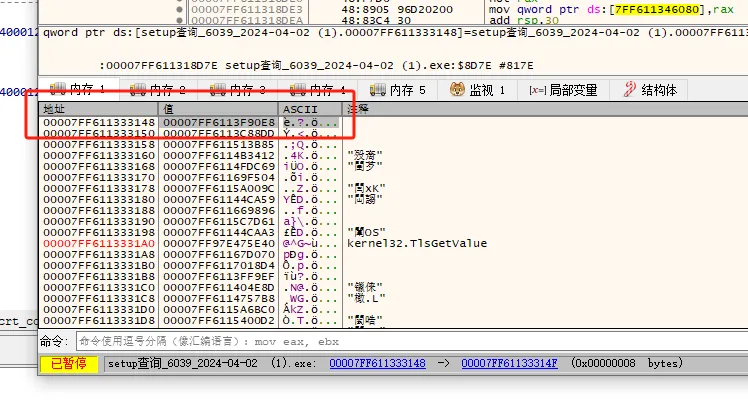Click the 地址 column header
Image resolution: width=748 pixels, height=416 pixels.
point(99,109)
